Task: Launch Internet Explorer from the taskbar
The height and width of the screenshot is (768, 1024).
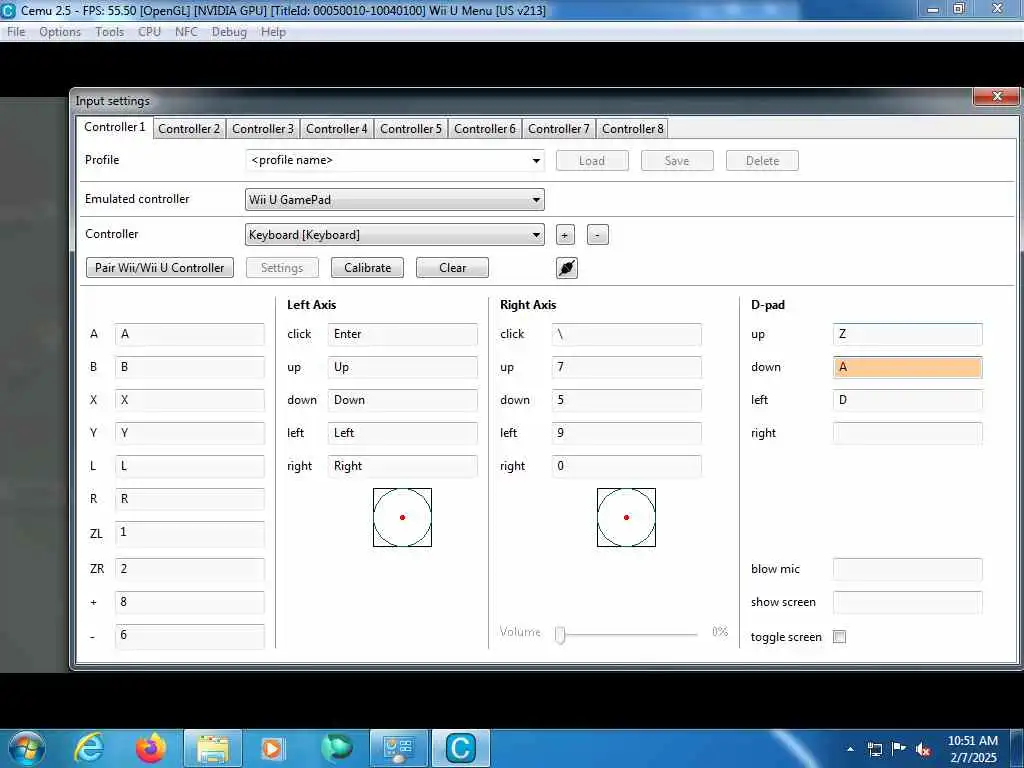Action: [x=89, y=748]
